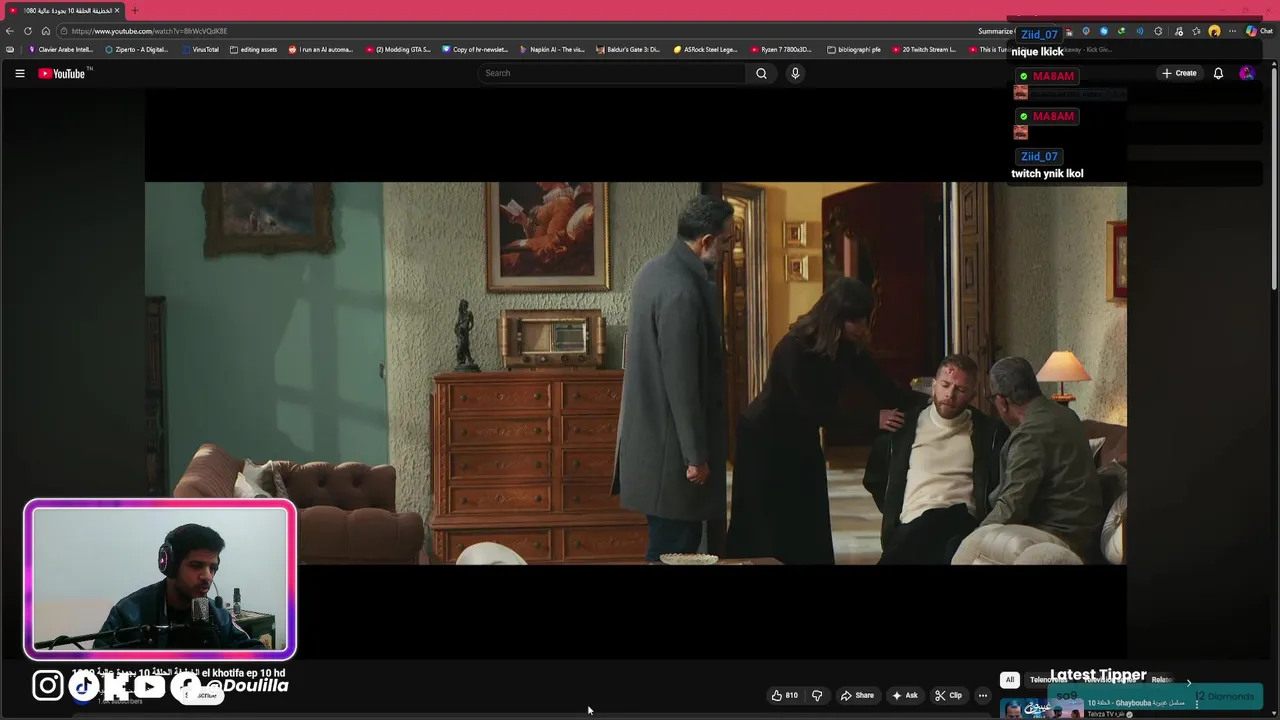The height and width of the screenshot is (720, 1280).
Task: Click the Summarize button in the address bar
Action: tap(995, 31)
